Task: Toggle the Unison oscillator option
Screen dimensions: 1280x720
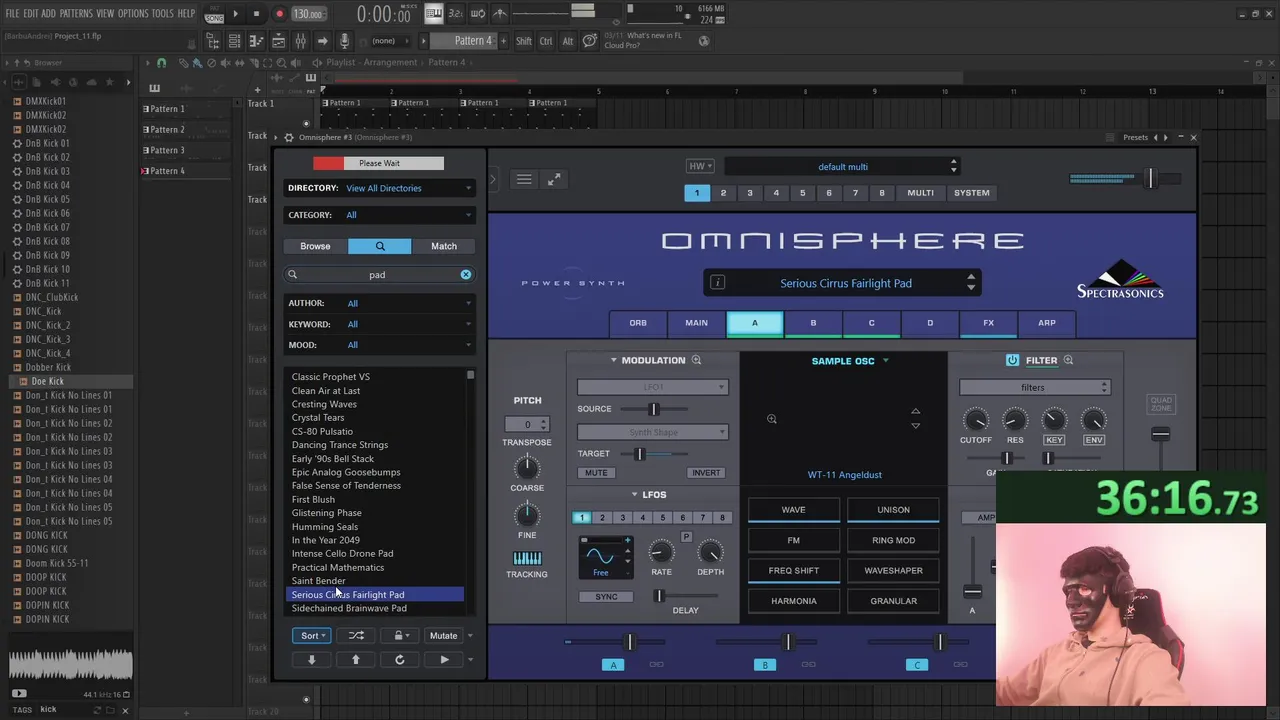Action: 893,510
